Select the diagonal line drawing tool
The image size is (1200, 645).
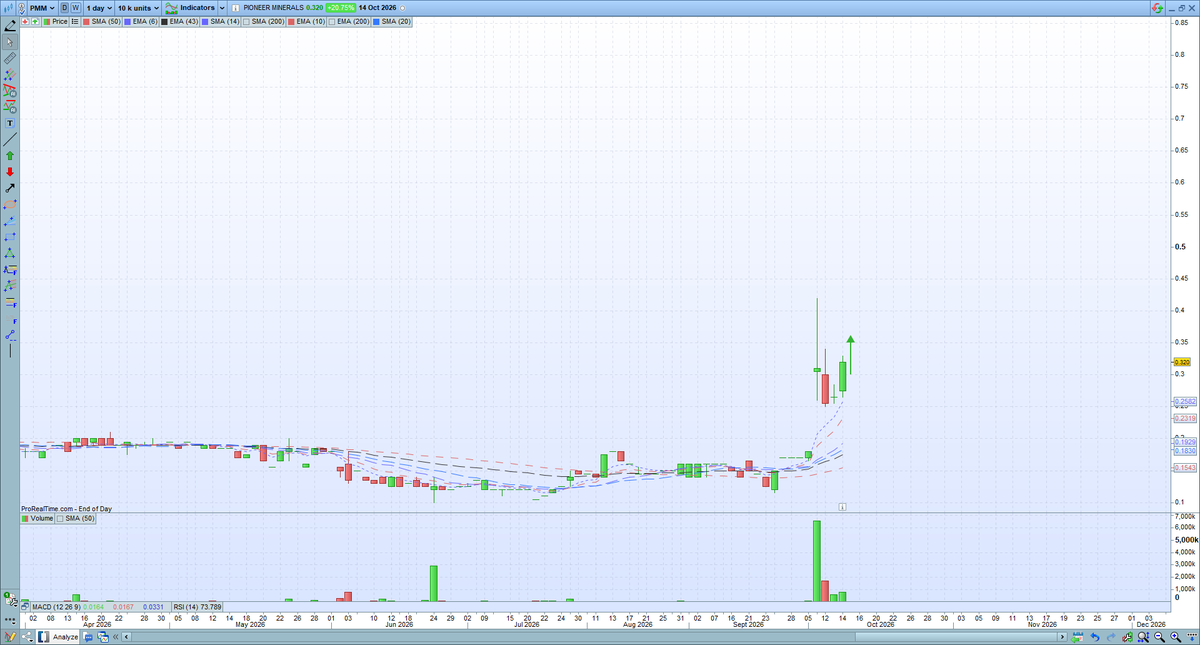tap(10, 140)
